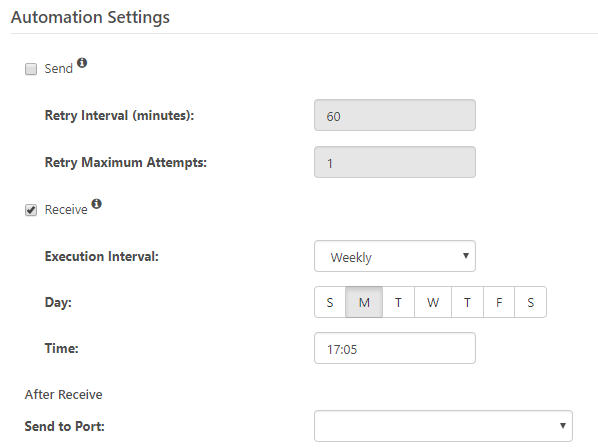This screenshot has width=598, height=448.
Task: Click the info icon next to Send
Action: 82,63
